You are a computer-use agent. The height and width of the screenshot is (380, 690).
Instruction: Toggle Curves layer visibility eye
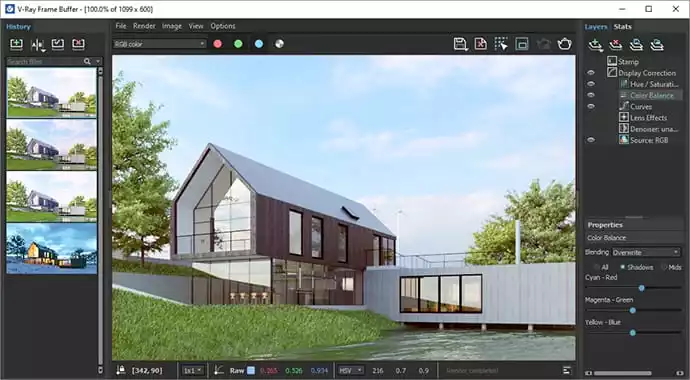click(x=591, y=106)
